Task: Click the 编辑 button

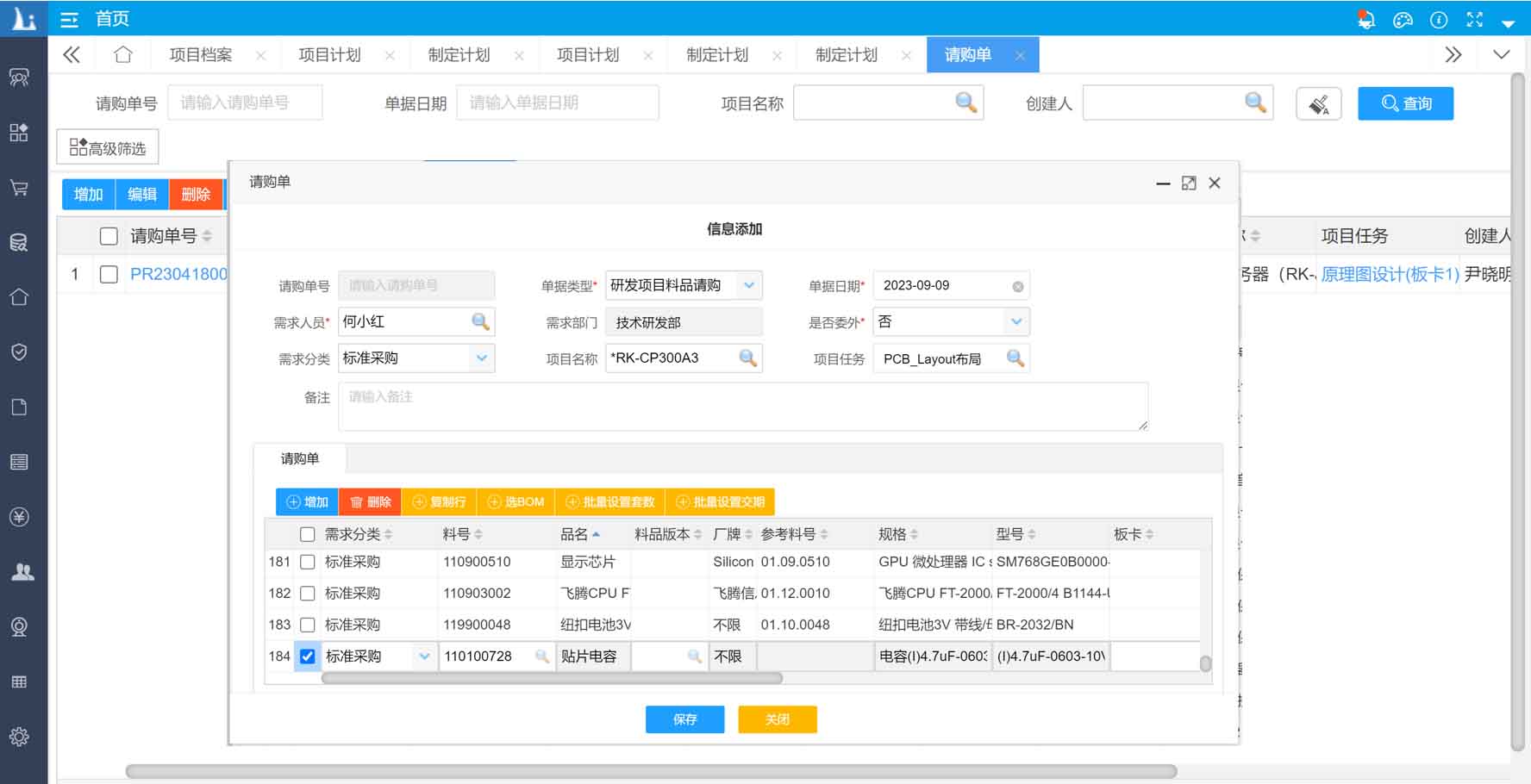Action: (x=142, y=194)
